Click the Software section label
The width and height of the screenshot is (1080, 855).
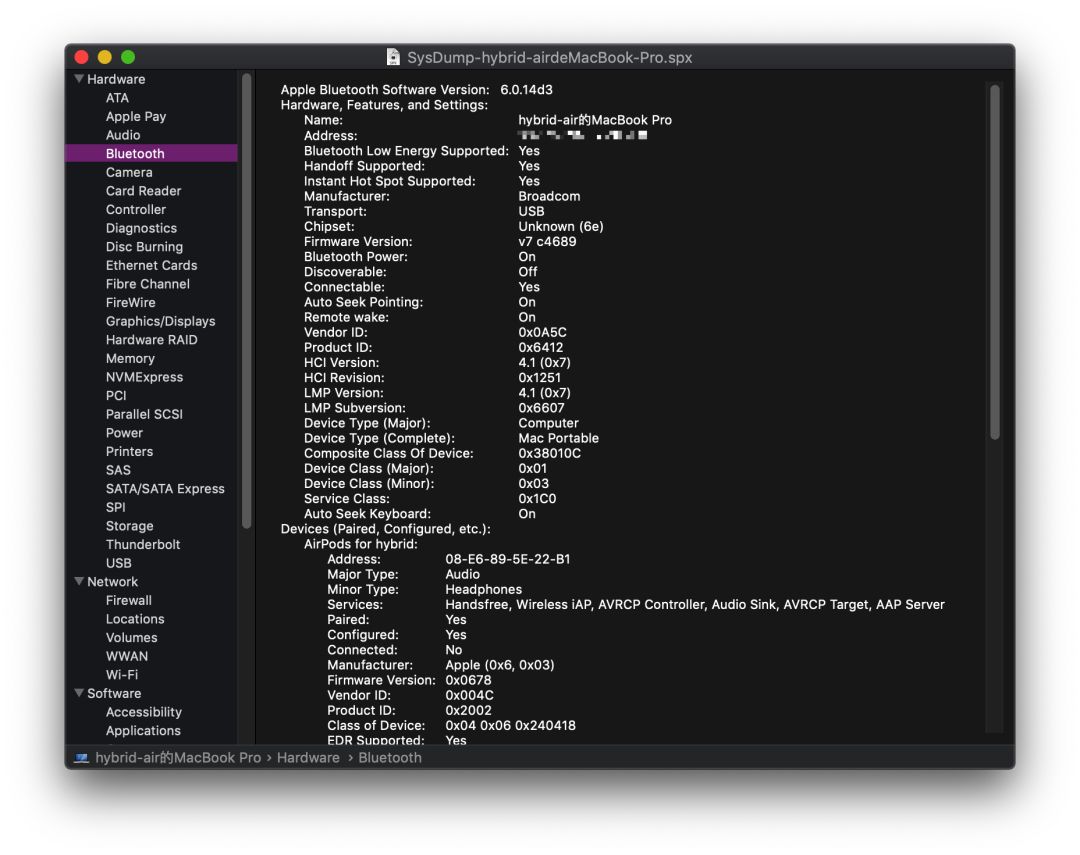click(114, 693)
